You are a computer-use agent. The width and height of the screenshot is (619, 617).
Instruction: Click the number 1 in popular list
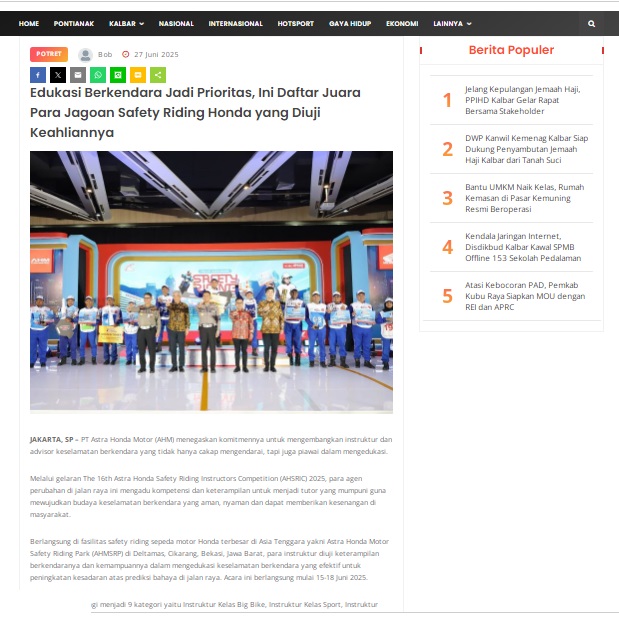447,100
